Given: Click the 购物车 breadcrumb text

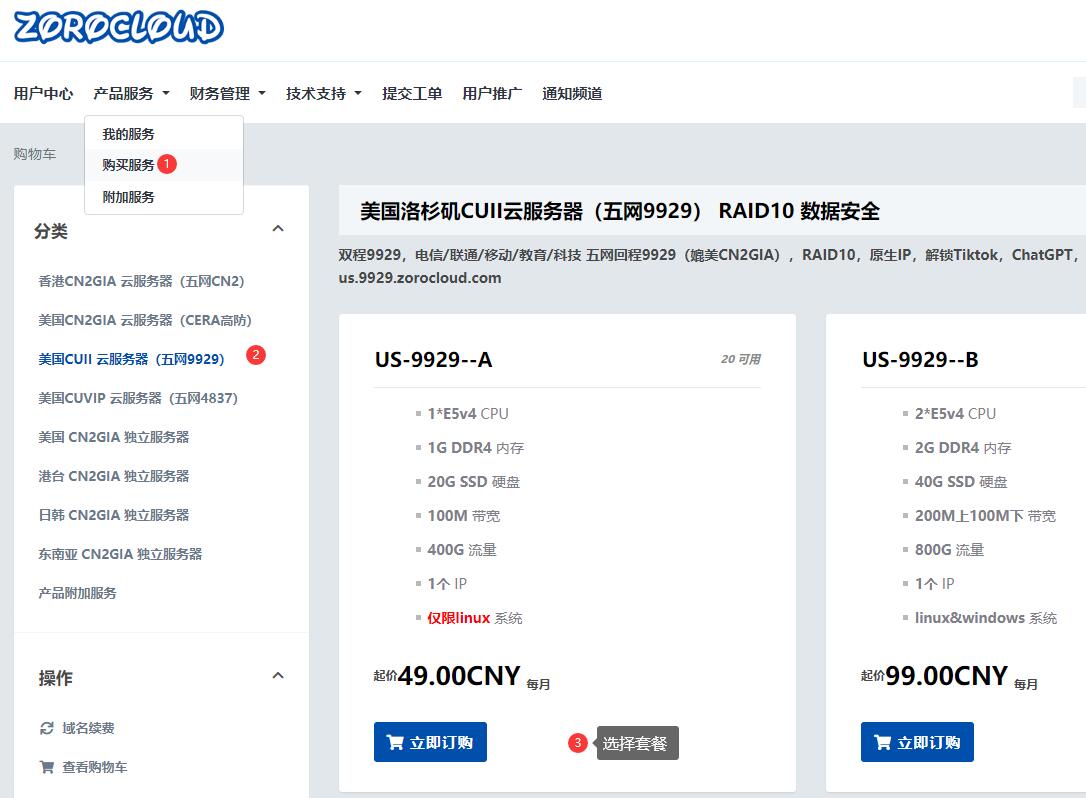Looking at the screenshot, I should (x=35, y=154).
